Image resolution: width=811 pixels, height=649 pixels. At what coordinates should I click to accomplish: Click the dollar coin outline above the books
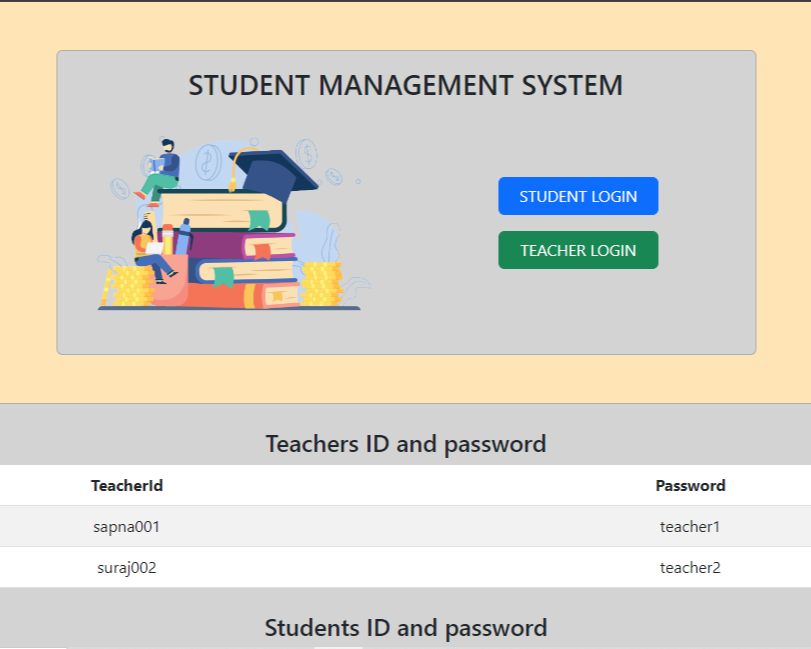209,160
